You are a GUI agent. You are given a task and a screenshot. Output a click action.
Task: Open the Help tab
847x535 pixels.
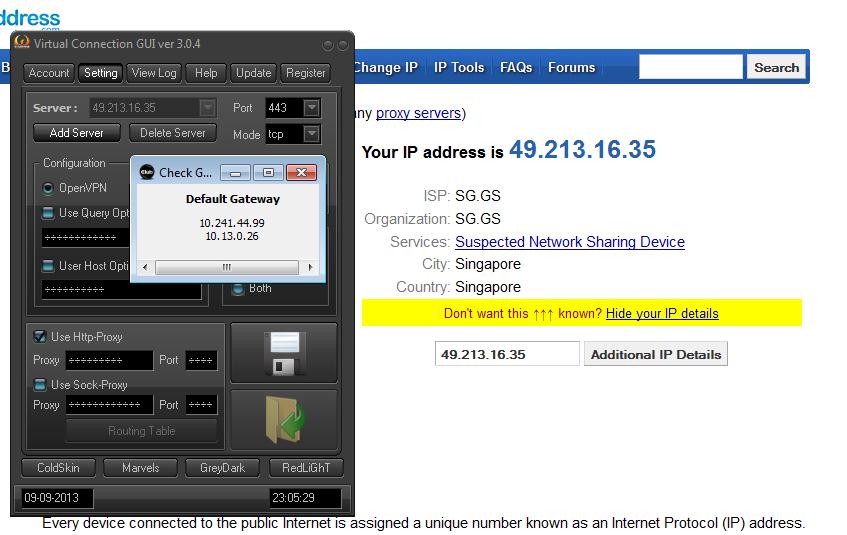pyautogui.click(x=206, y=73)
